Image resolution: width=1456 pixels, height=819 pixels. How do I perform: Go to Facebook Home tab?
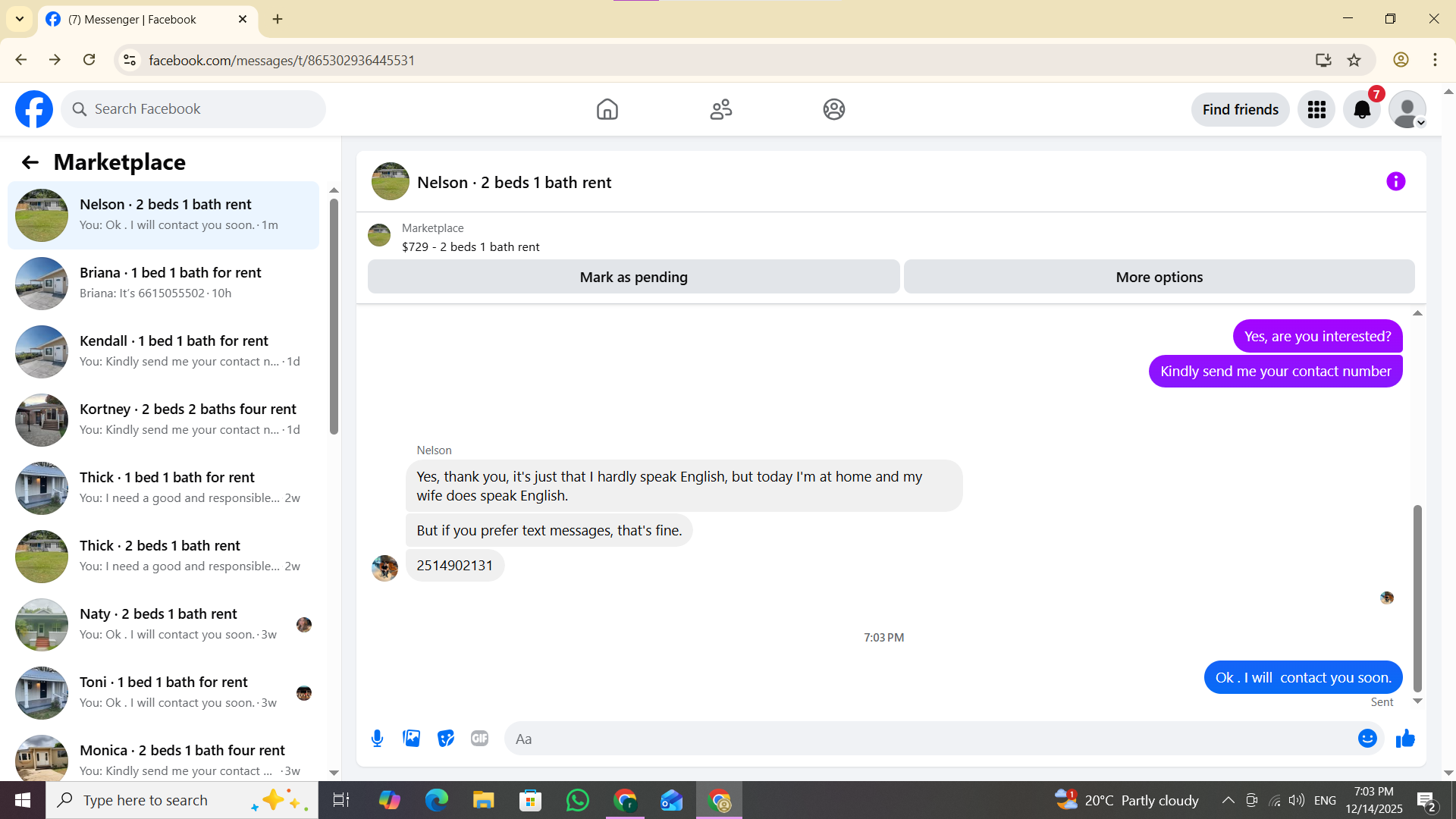(607, 110)
